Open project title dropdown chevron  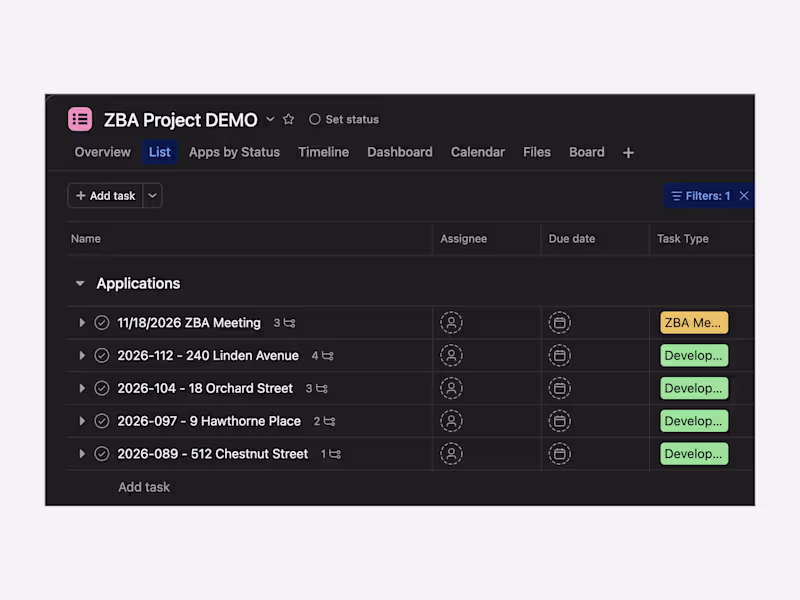270,119
